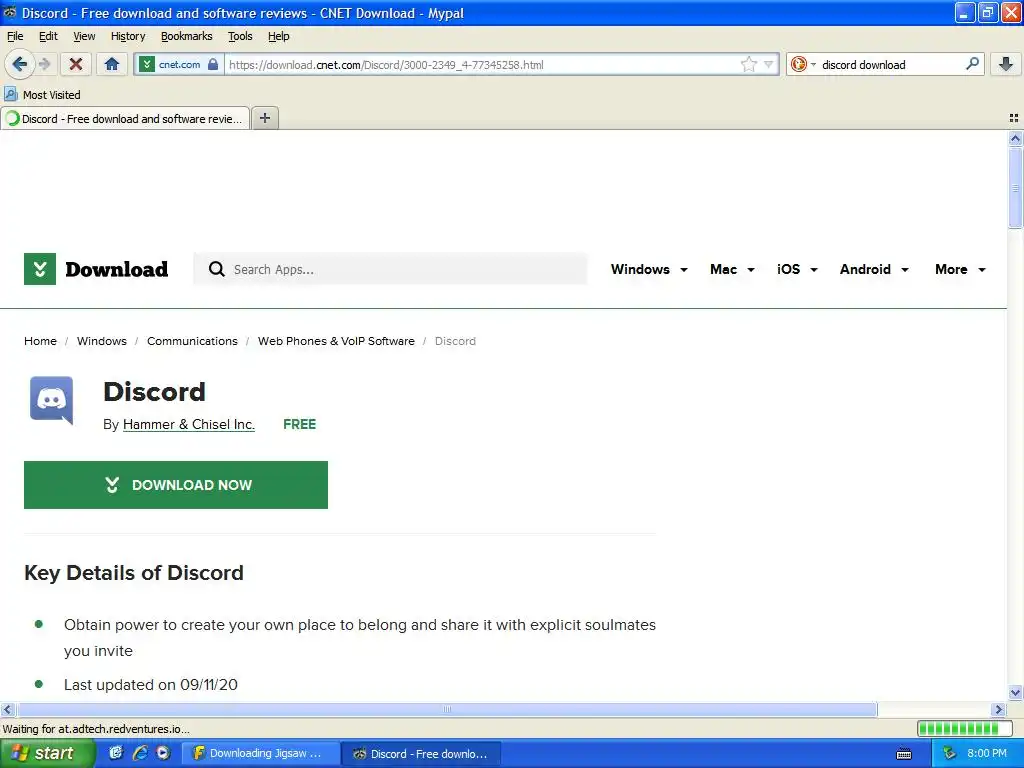Click the green DOWNLOAD NOW button
Screen dimensions: 1024x768
coord(176,485)
